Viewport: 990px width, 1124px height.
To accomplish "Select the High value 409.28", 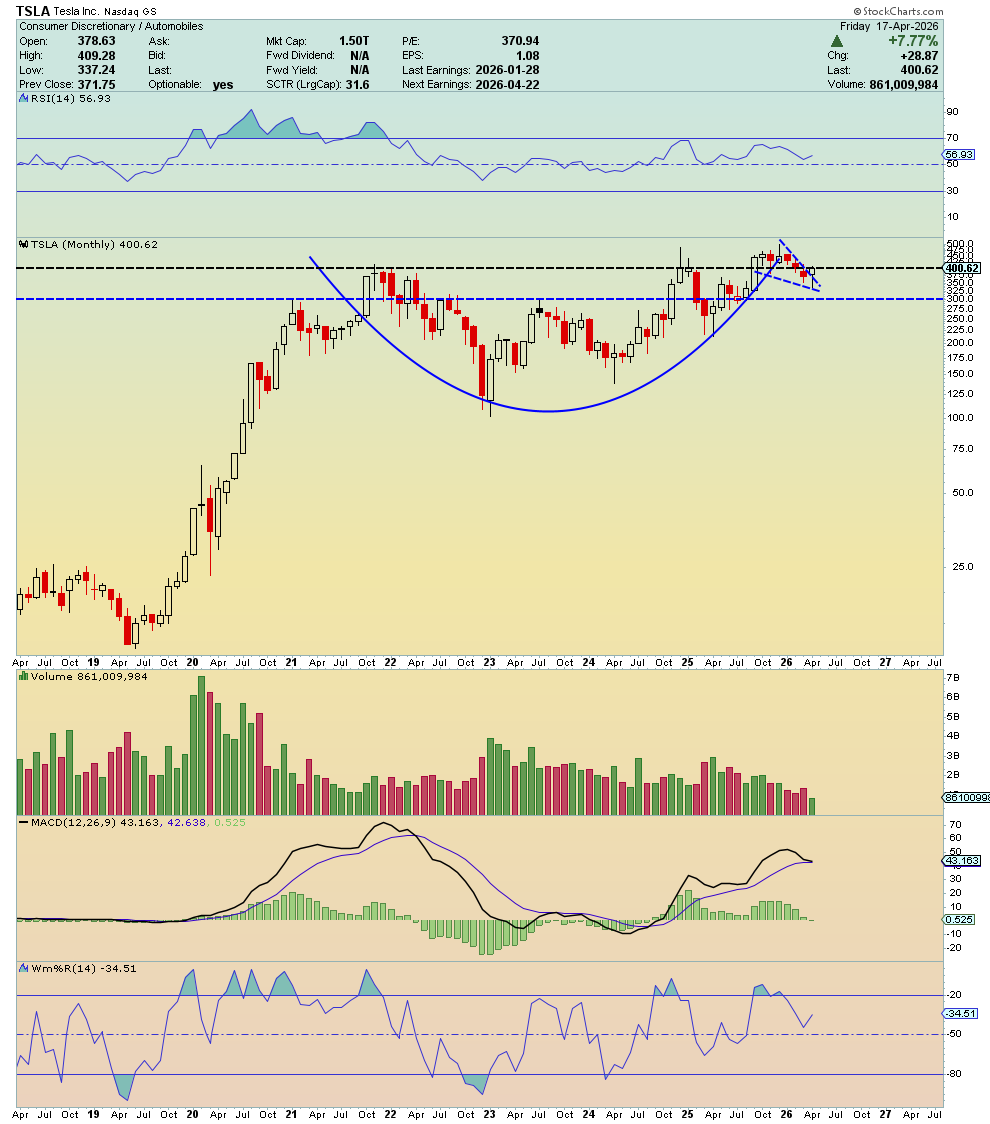I will pos(97,55).
